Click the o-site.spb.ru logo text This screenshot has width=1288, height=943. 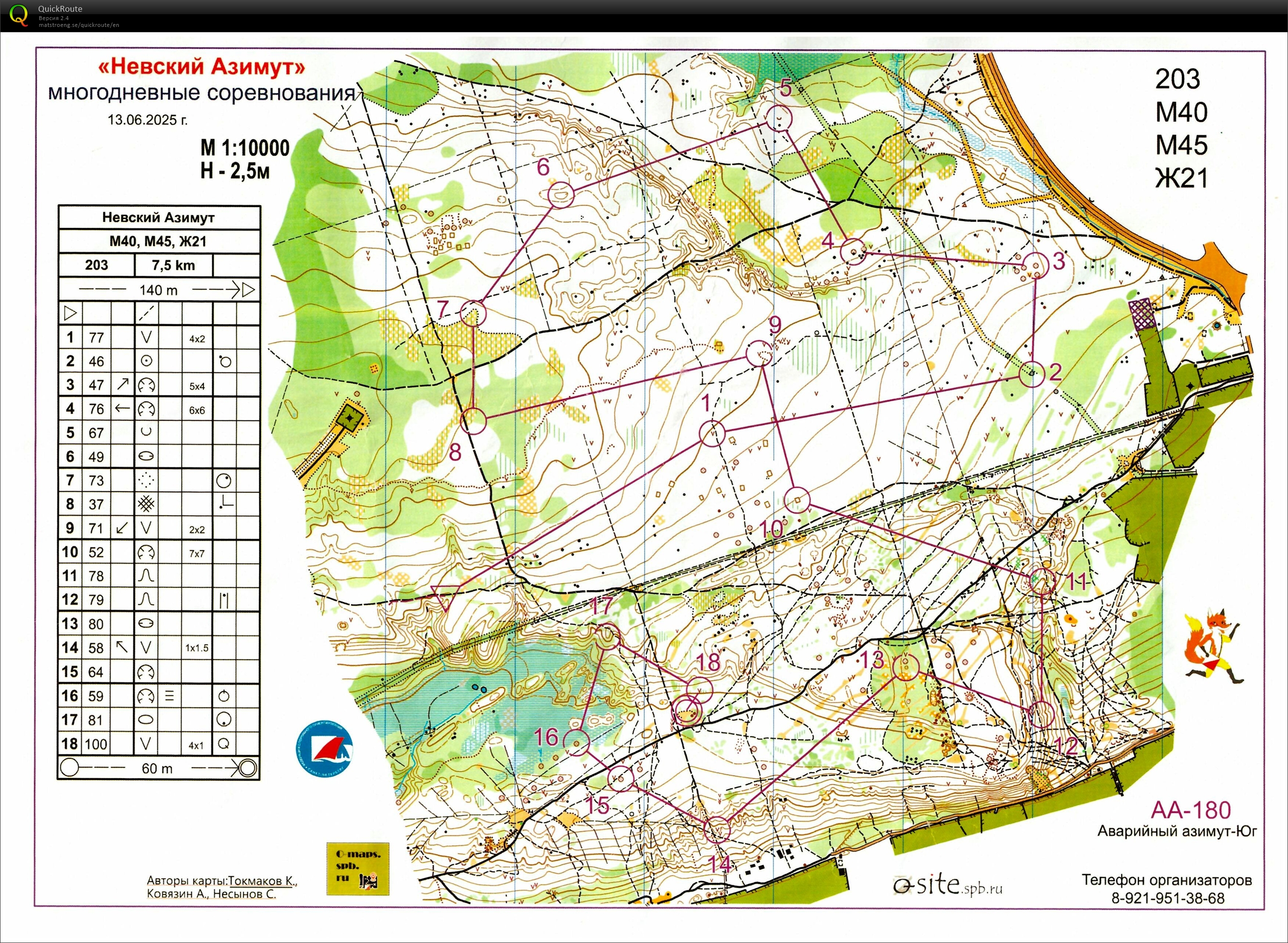(948, 885)
